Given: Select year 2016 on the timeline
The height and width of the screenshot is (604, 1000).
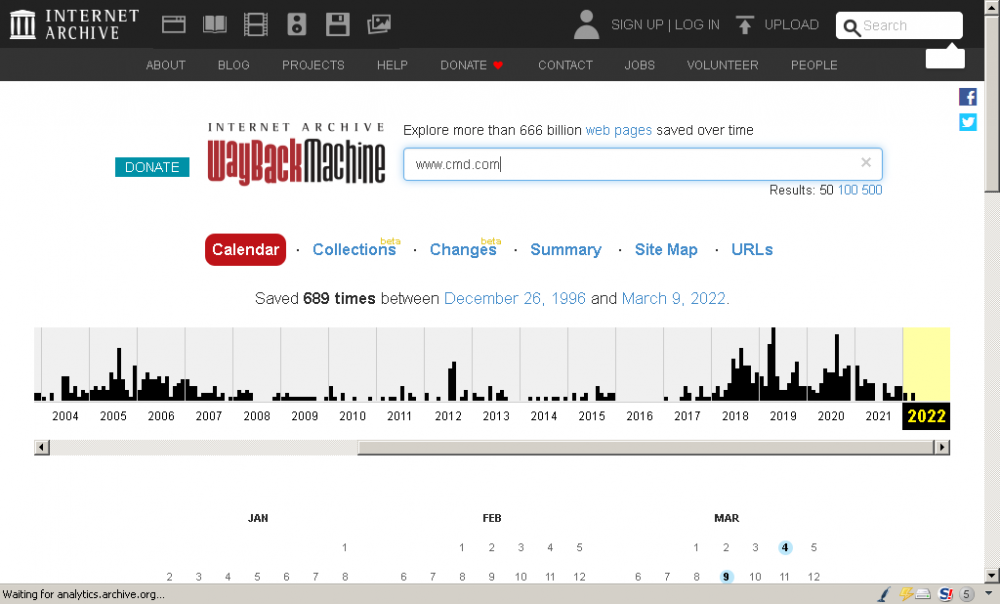Looking at the screenshot, I should coord(640,416).
